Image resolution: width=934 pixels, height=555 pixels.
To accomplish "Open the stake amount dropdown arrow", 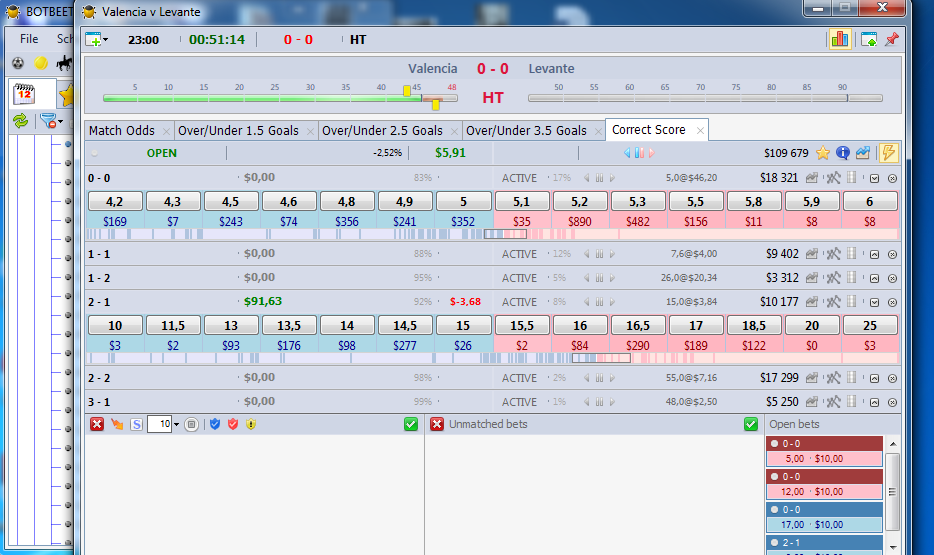I will 176,425.
